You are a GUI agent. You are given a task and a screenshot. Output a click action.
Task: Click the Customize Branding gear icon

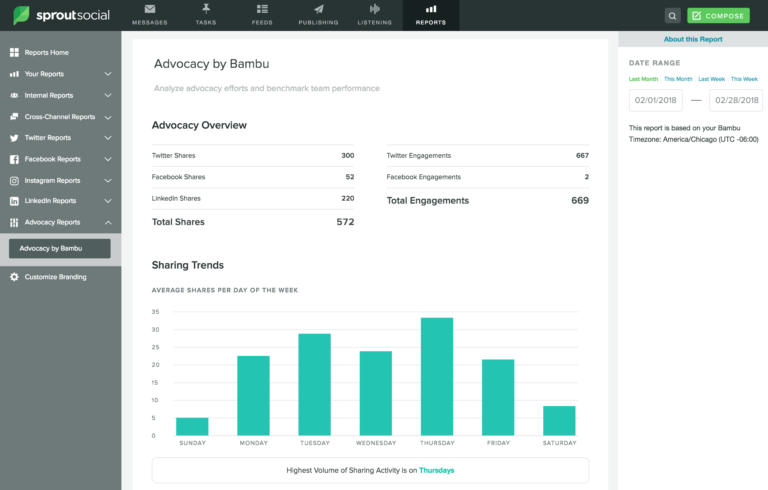(14, 277)
